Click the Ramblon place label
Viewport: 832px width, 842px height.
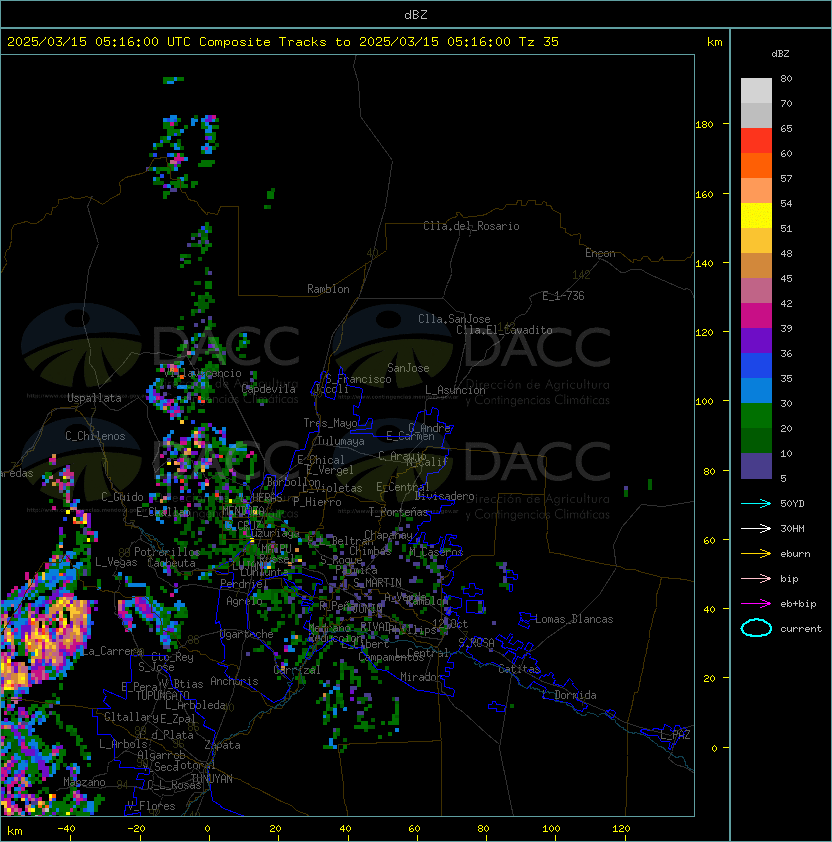(x=328, y=289)
